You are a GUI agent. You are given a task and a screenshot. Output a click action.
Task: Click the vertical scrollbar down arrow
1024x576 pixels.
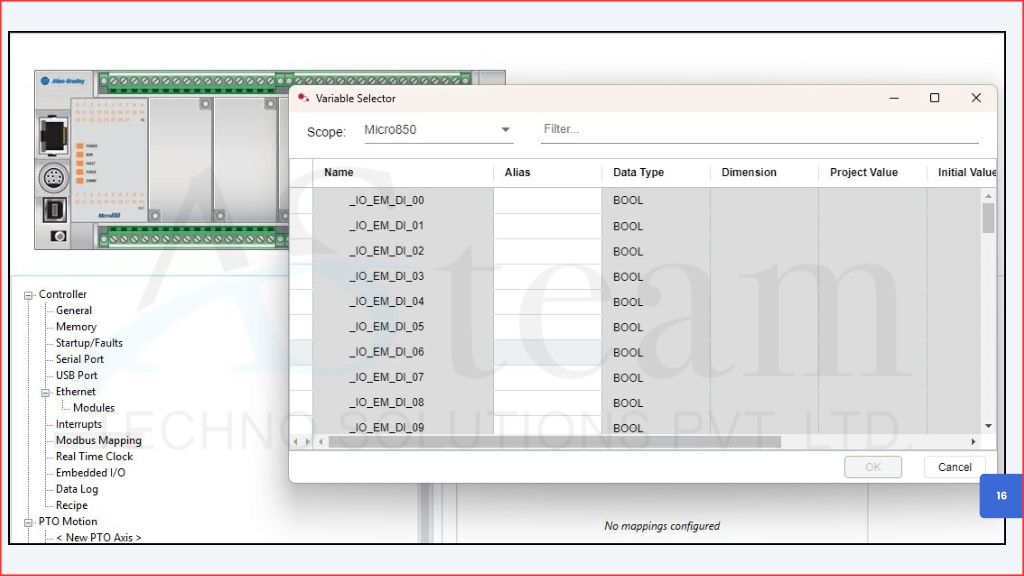click(x=988, y=426)
